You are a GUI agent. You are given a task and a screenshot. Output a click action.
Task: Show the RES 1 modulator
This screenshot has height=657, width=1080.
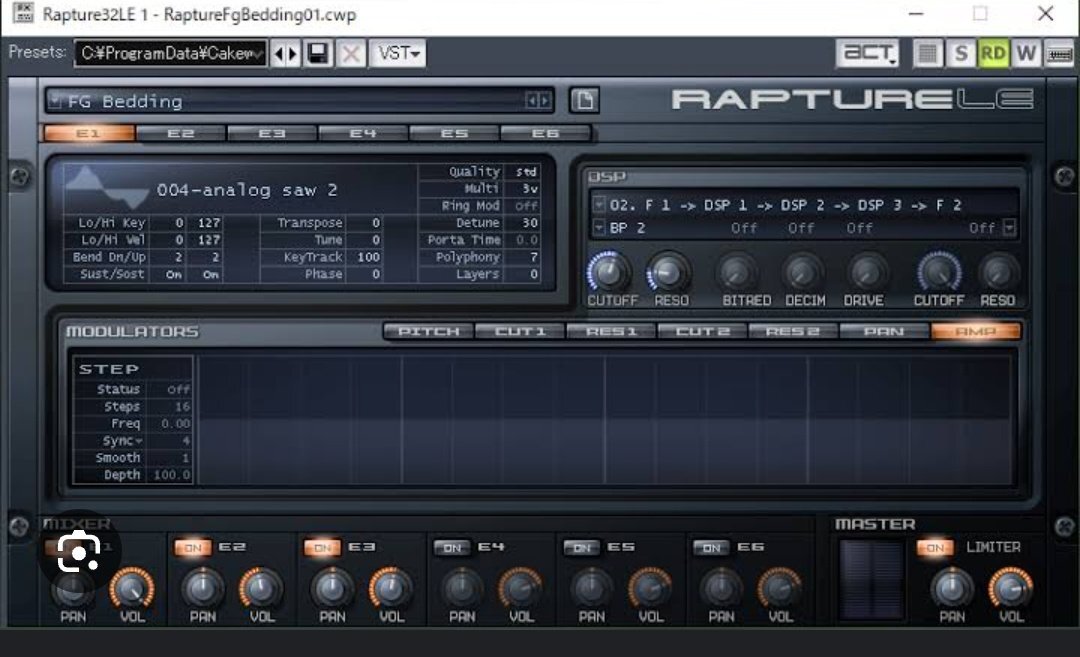pos(611,331)
